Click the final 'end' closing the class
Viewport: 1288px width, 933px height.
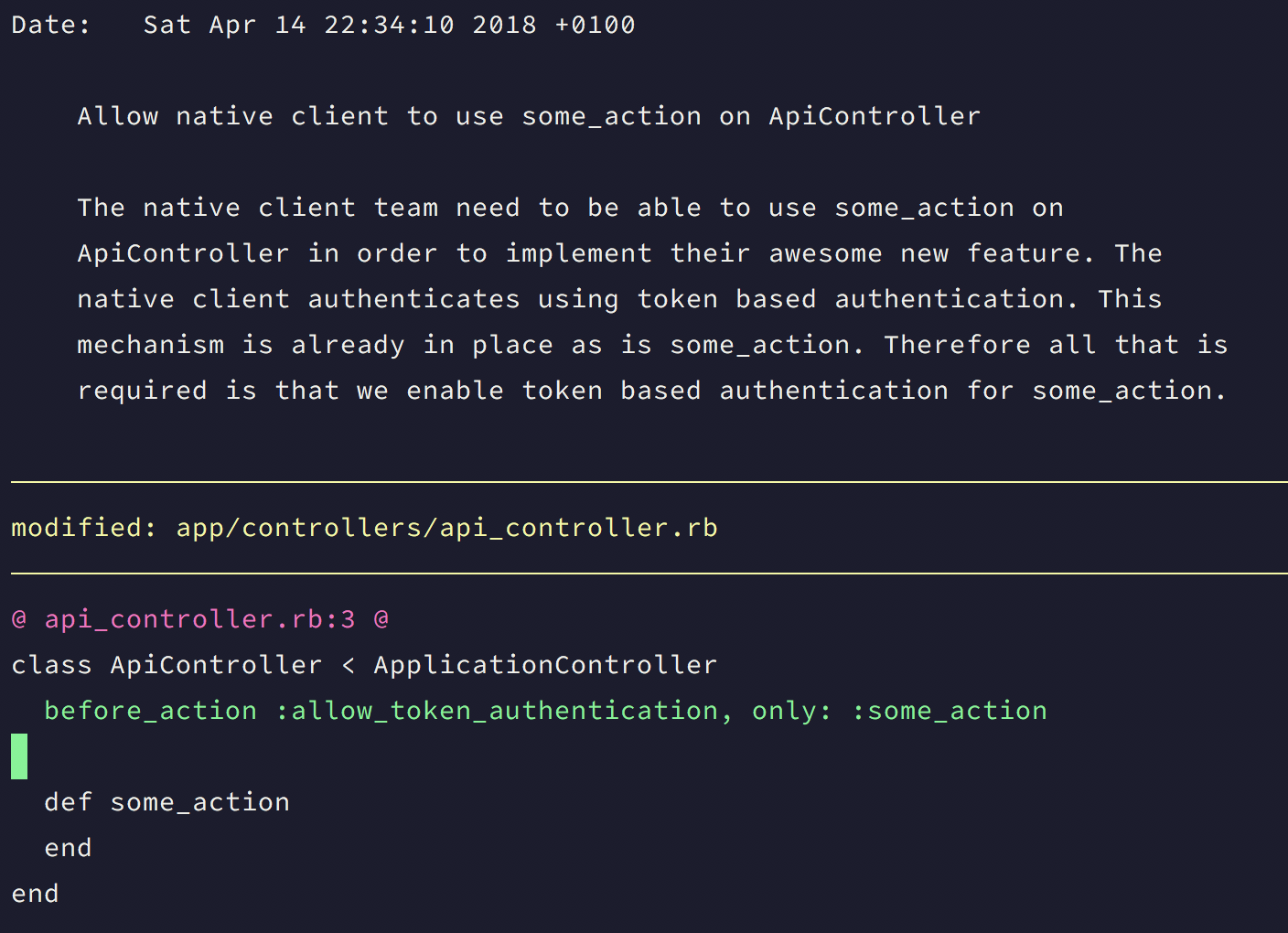pyautogui.click(x=35, y=894)
